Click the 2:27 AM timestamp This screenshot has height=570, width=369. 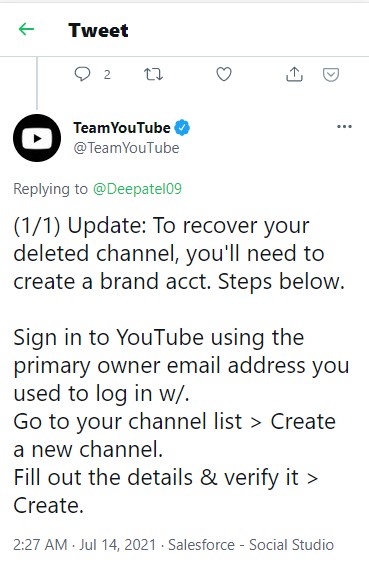coord(40,545)
